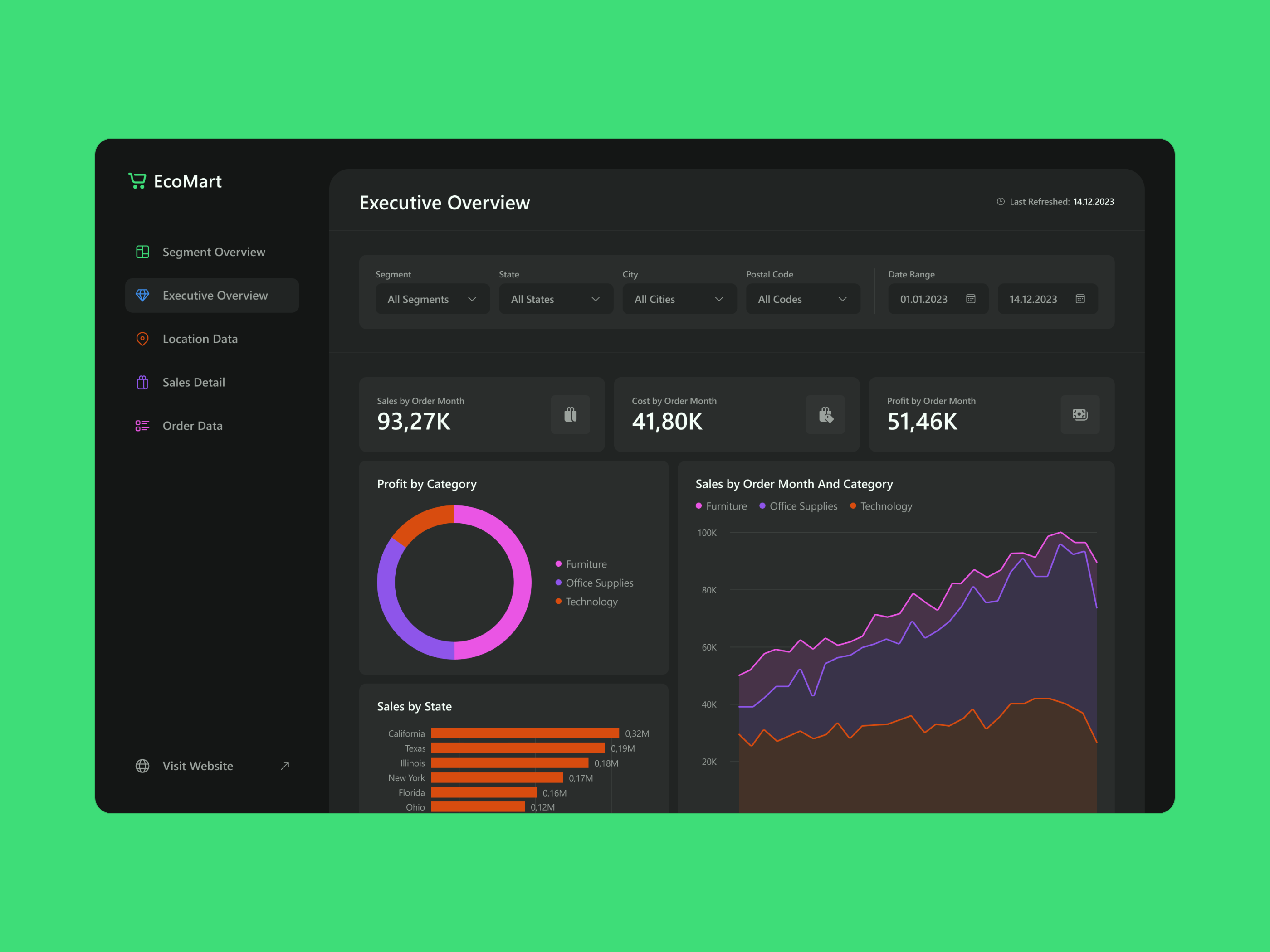Click the diamond icon next to Executive Overview
Viewport: 1270px width, 952px height.
pos(142,295)
